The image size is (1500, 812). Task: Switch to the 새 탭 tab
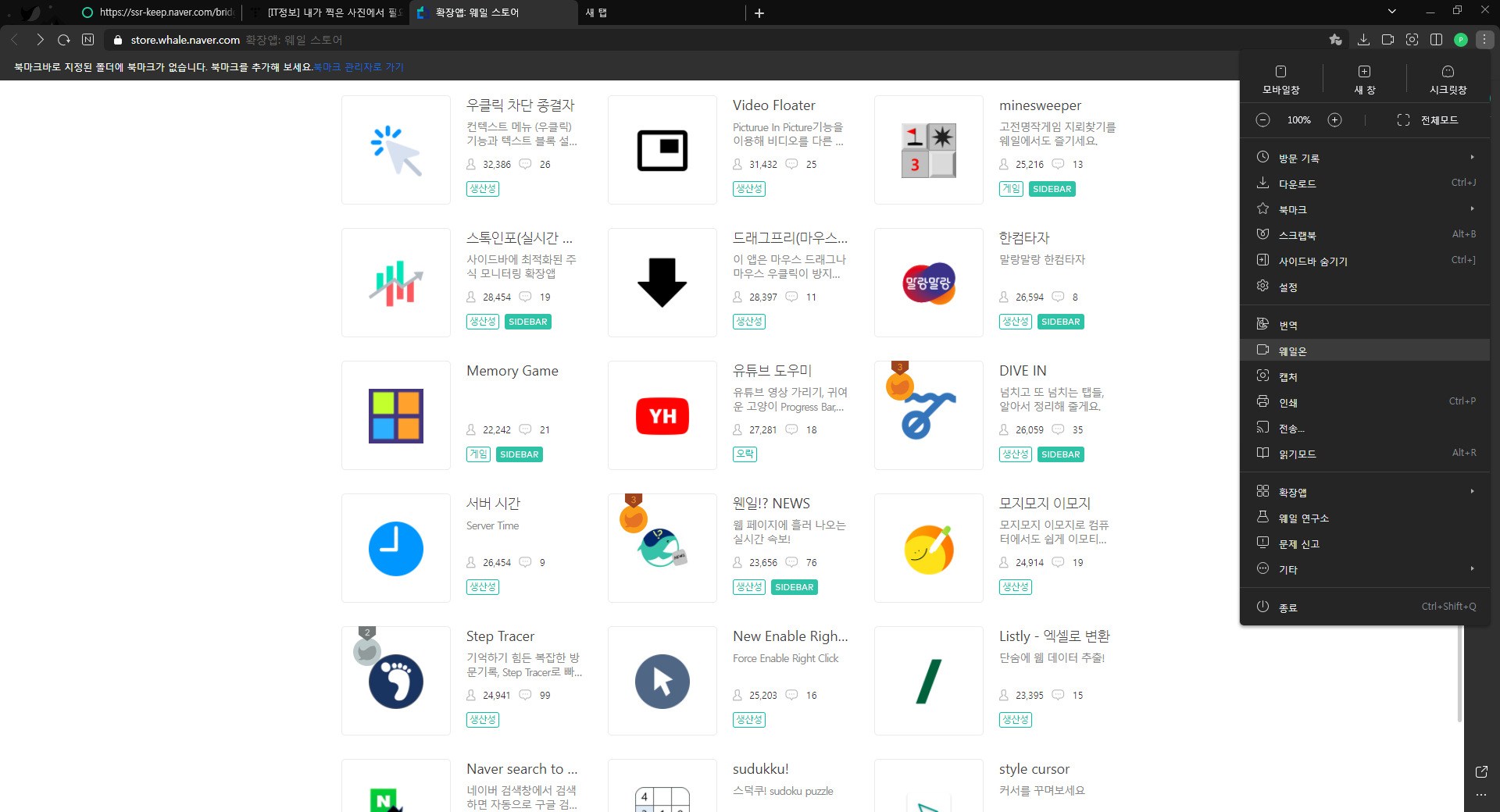(660, 12)
